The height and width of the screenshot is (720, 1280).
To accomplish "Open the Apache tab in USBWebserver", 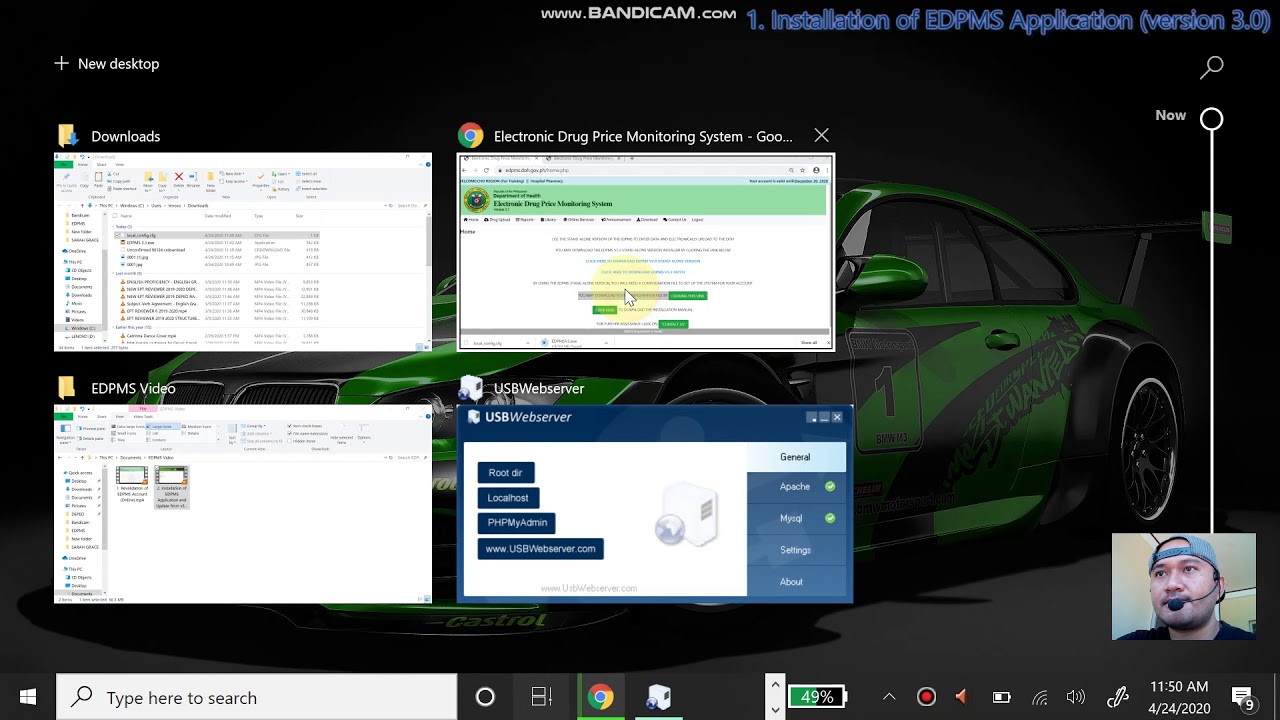I will (795, 487).
